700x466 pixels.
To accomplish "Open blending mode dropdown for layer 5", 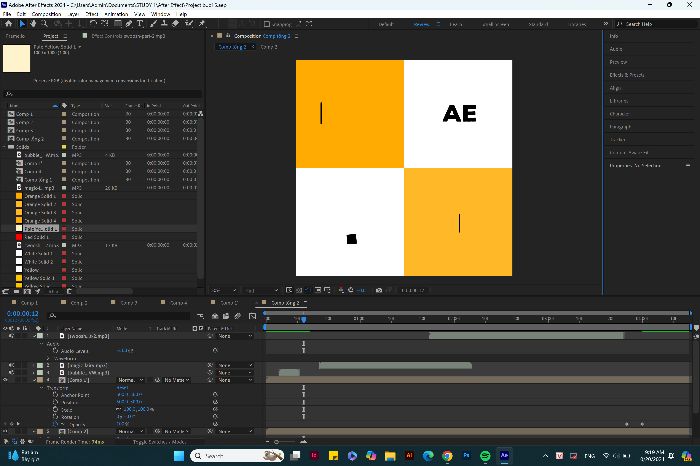I will [x=130, y=432].
